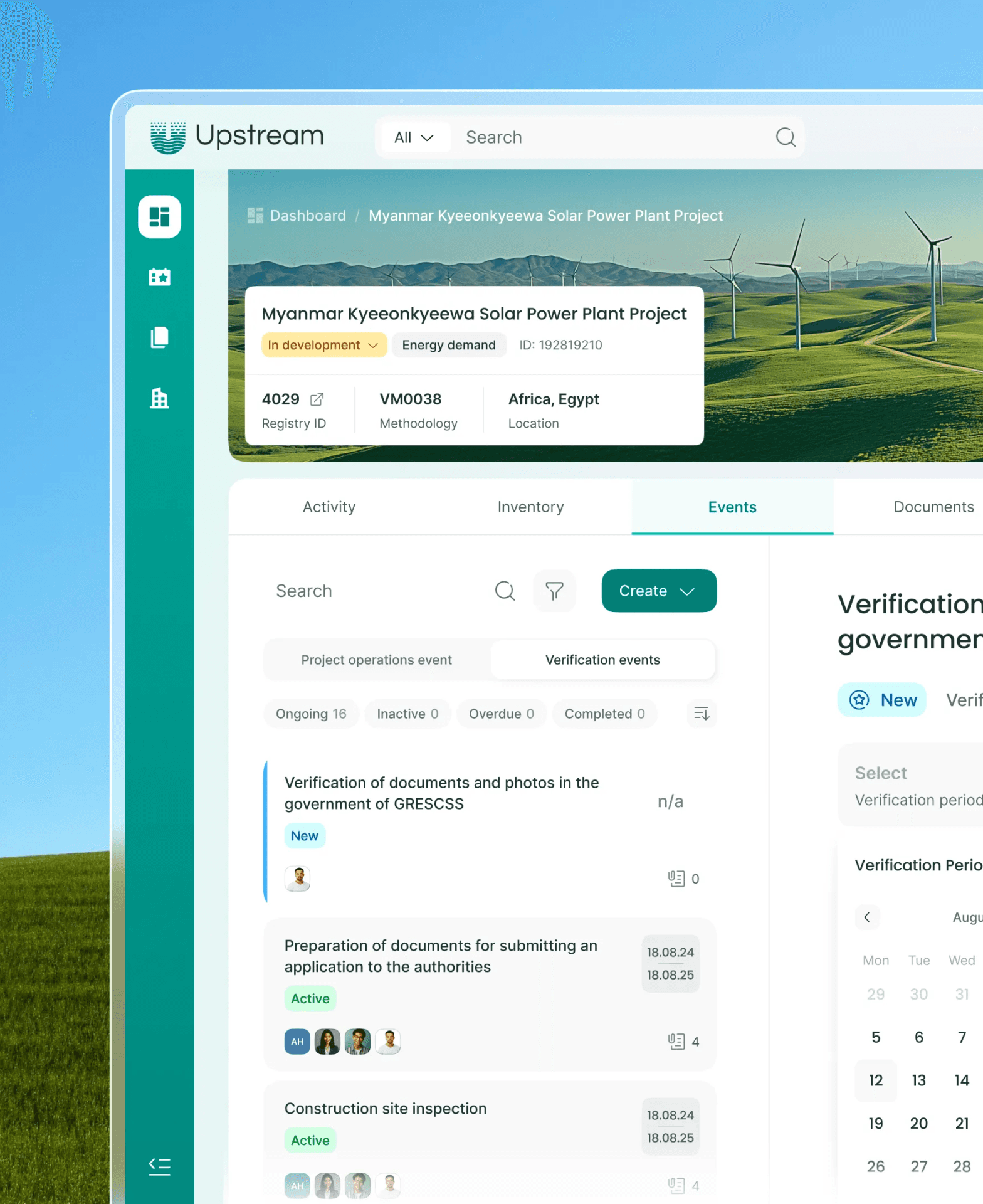Open Construction site inspection event card
The width and height of the screenshot is (983, 1204).
pyautogui.click(x=490, y=1143)
